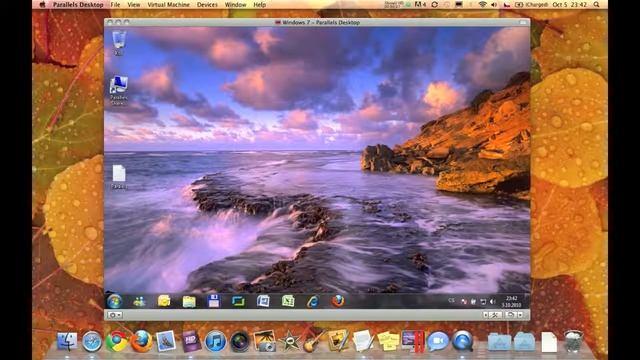Open the Trash in the Dock
The height and width of the screenshot is (360, 640).
click(x=573, y=341)
